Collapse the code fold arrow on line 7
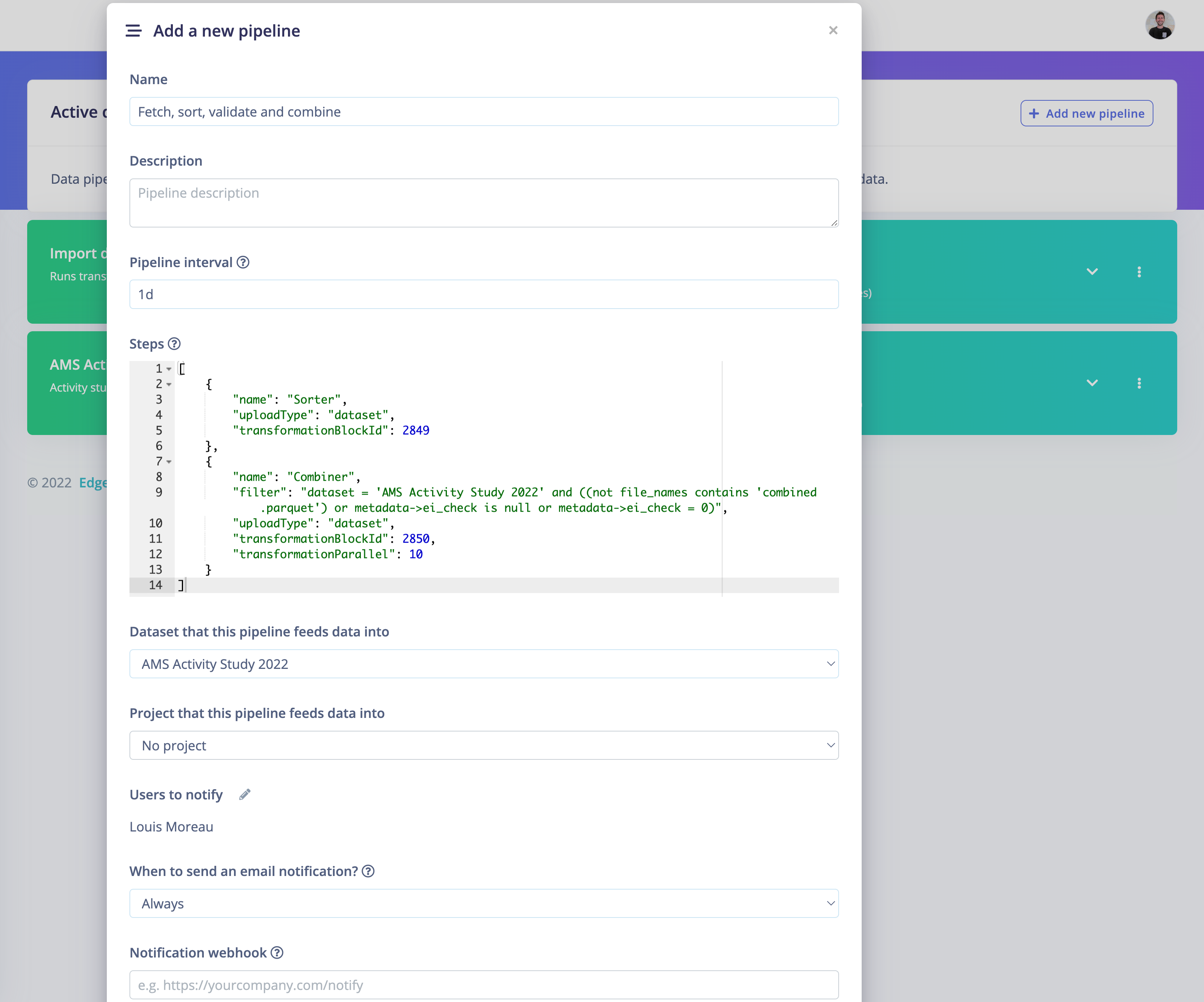1204x1002 pixels. 169,461
